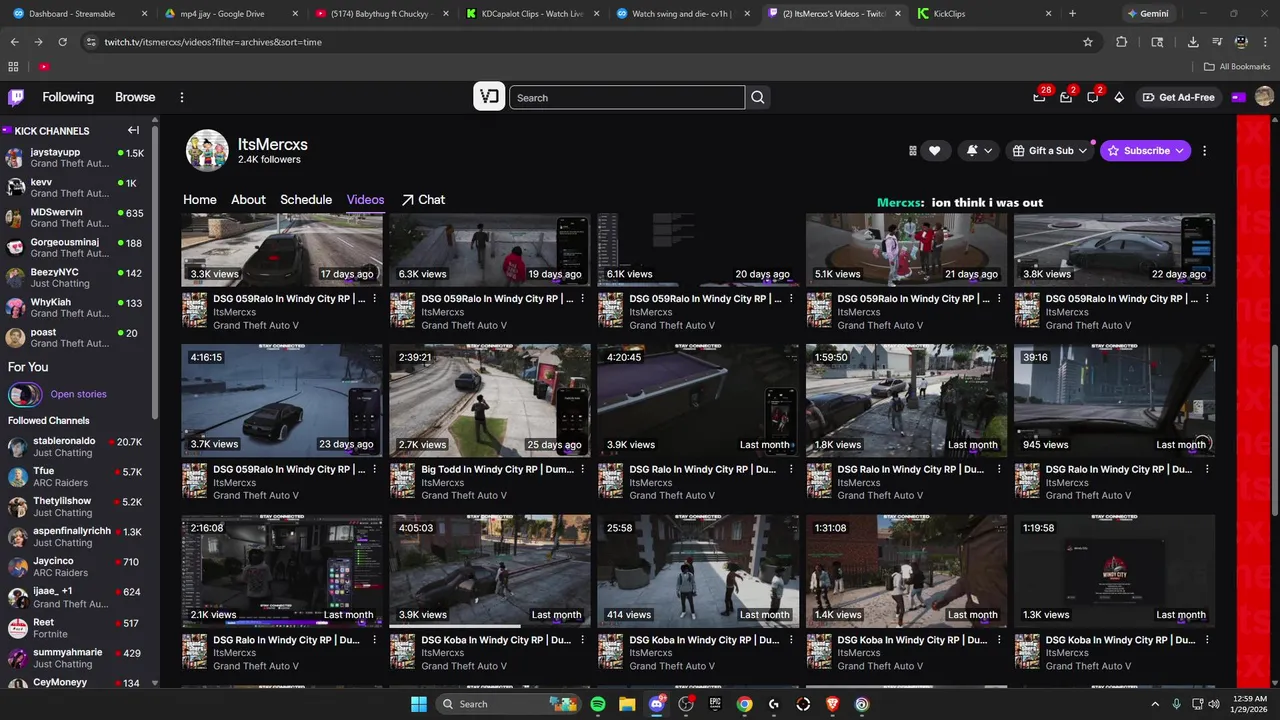
Task: Open options menu for the 39:16 video
Action: click(1207, 470)
